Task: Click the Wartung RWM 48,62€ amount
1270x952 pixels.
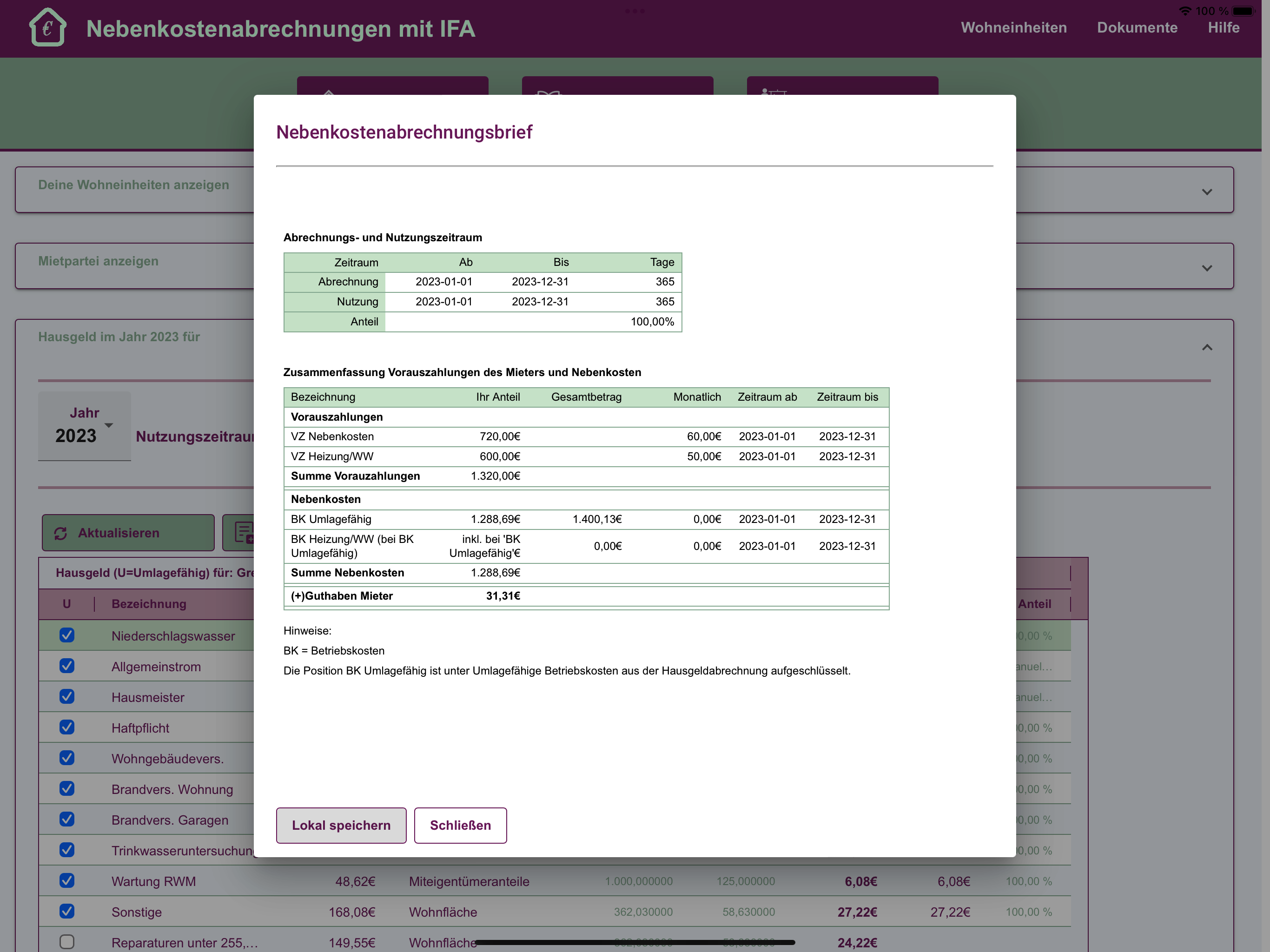Action: pos(355,881)
